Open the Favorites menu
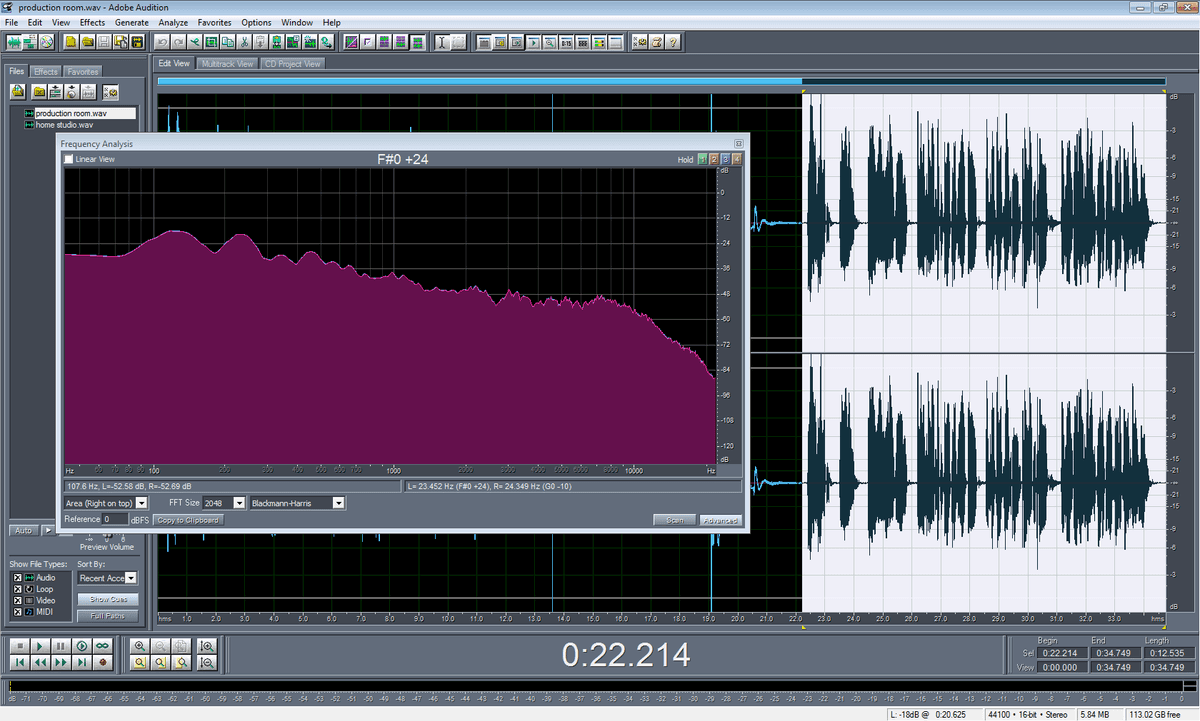Viewport: 1200px width, 721px height. tap(215, 22)
